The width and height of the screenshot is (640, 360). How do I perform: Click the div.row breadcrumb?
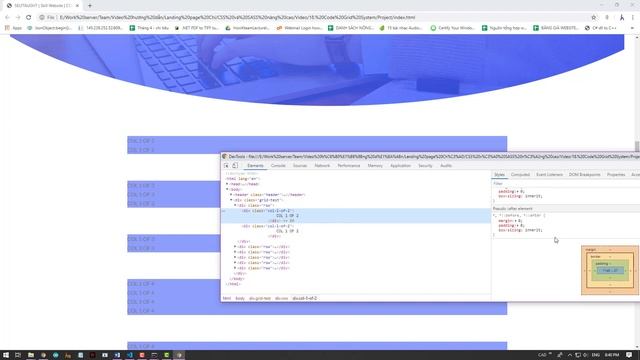(x=282, y=298)
